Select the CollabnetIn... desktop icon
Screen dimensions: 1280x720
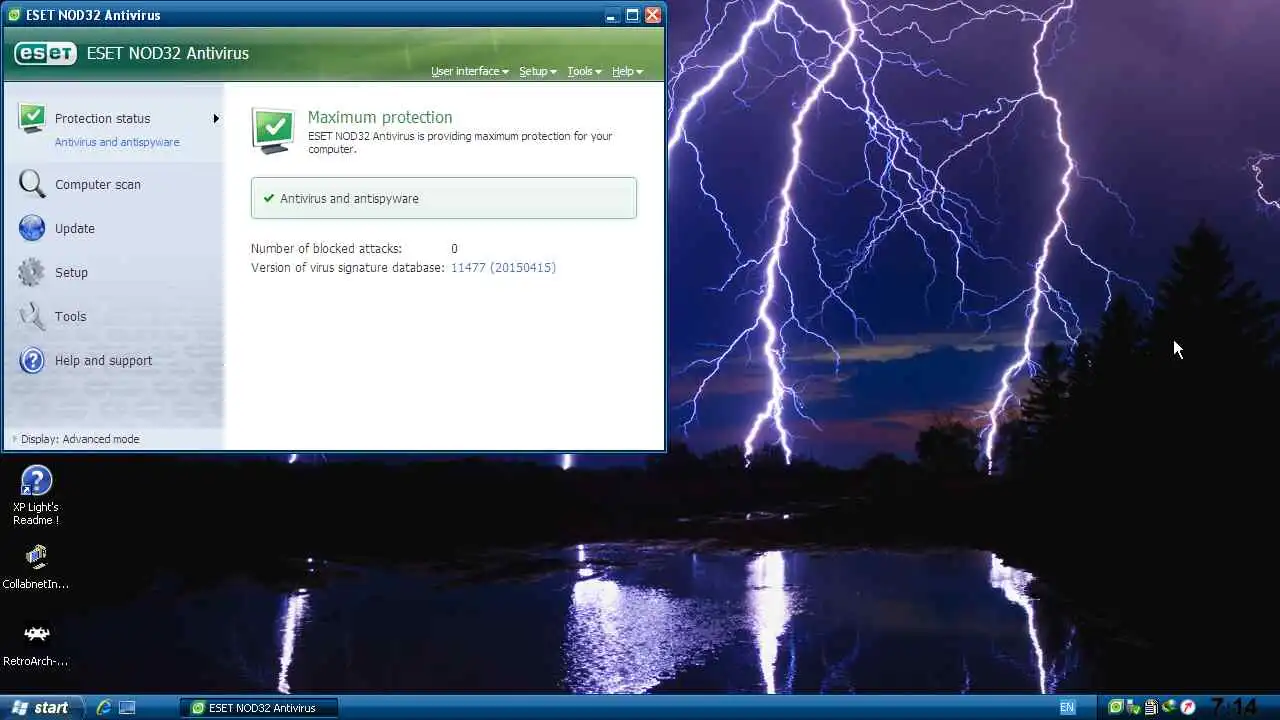36,566
